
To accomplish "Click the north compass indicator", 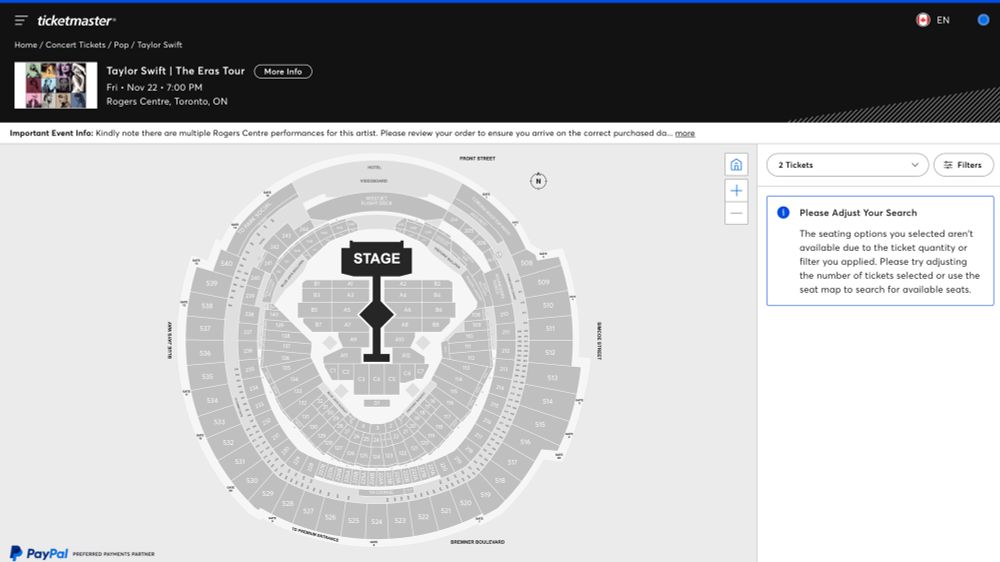I will 538,181.
